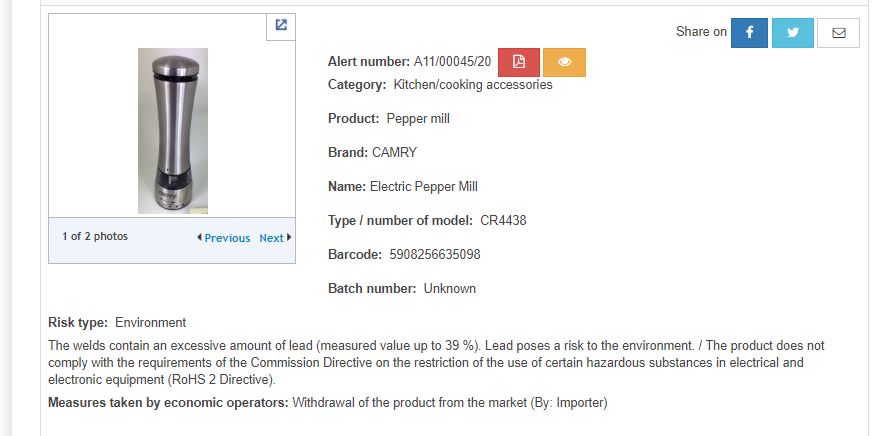Click the Kitchen/cooking accessories category text

tap(473, 85)
